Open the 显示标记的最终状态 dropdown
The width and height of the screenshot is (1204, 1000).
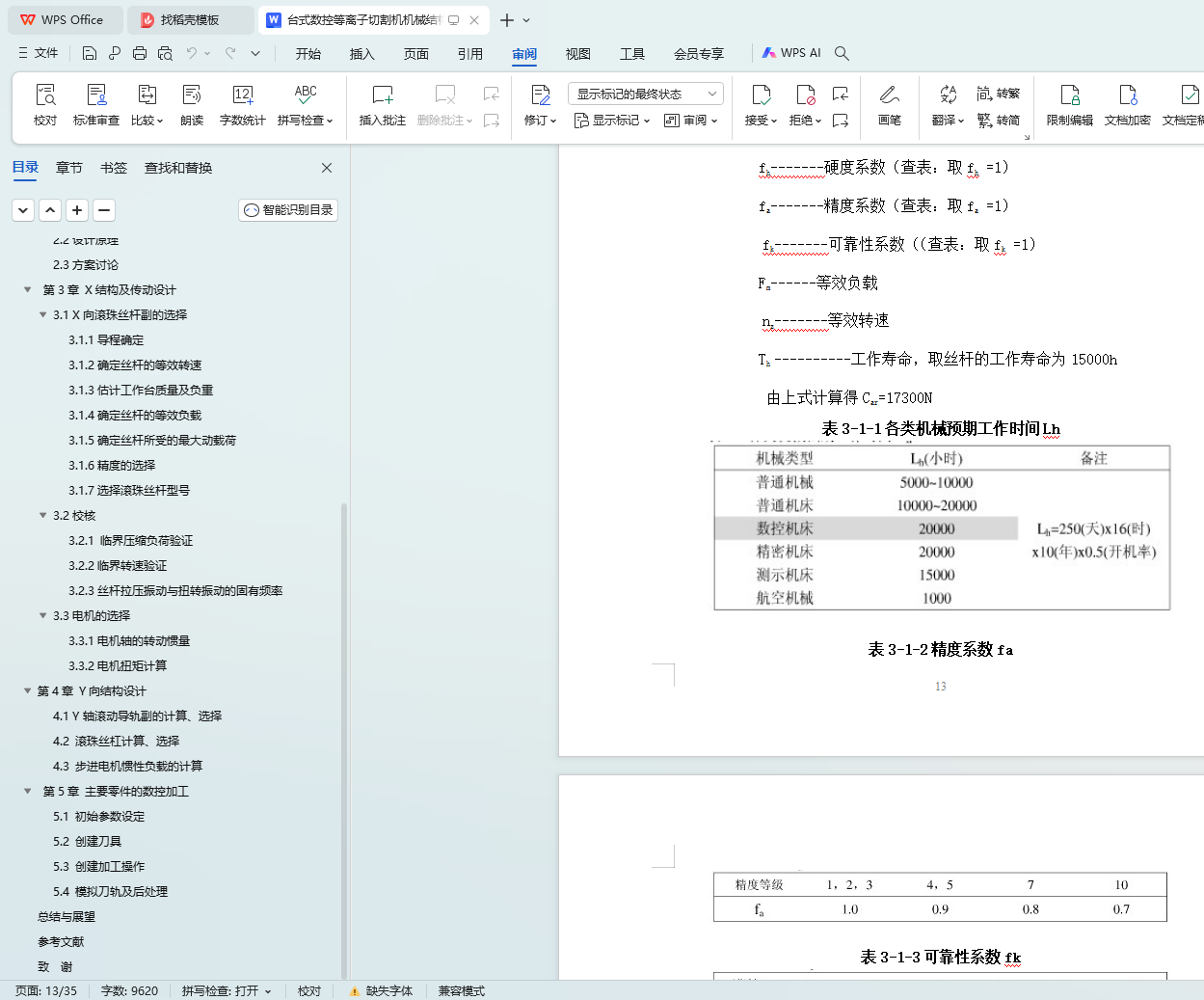[646, 94]
